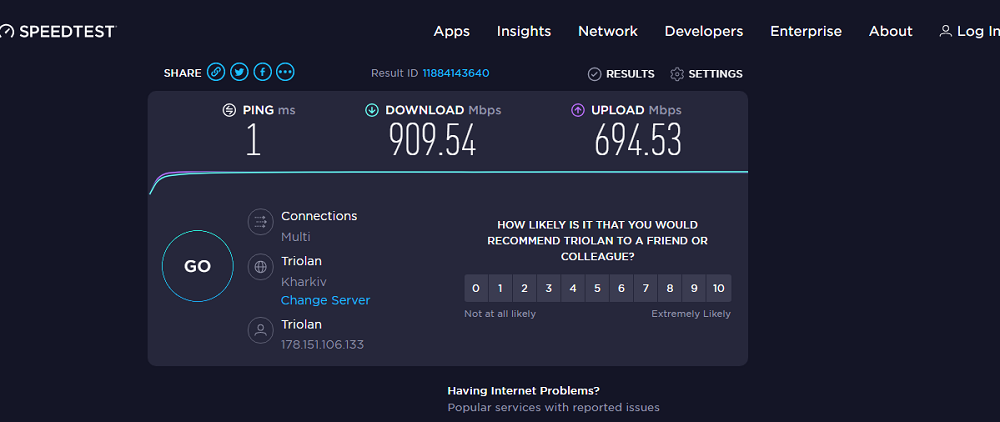This screenshot has width=1000, height=422.
Task: Click Log In at top right
Action: click(969, 31)
